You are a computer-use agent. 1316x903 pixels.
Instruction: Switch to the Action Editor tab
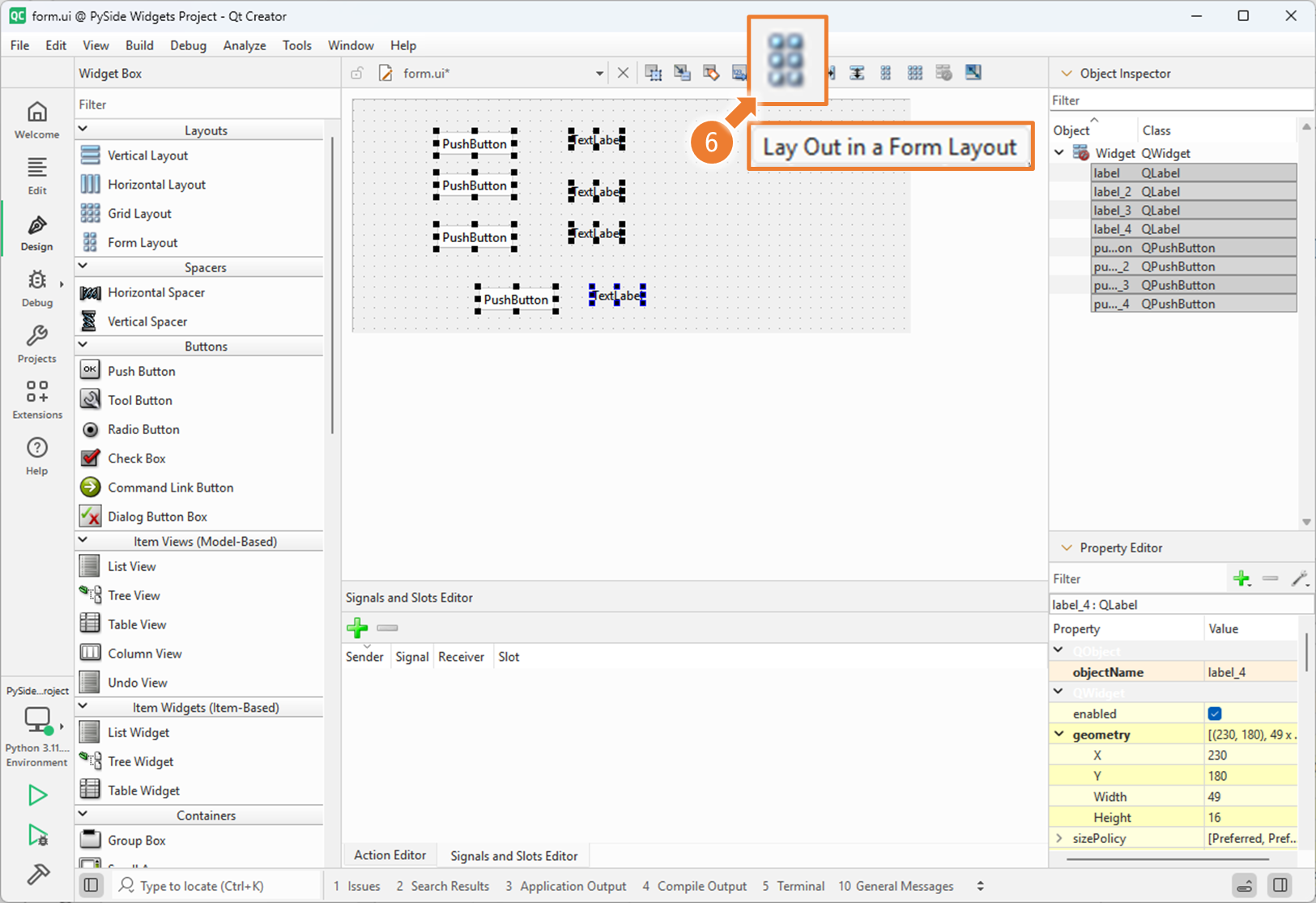(390, 855)
